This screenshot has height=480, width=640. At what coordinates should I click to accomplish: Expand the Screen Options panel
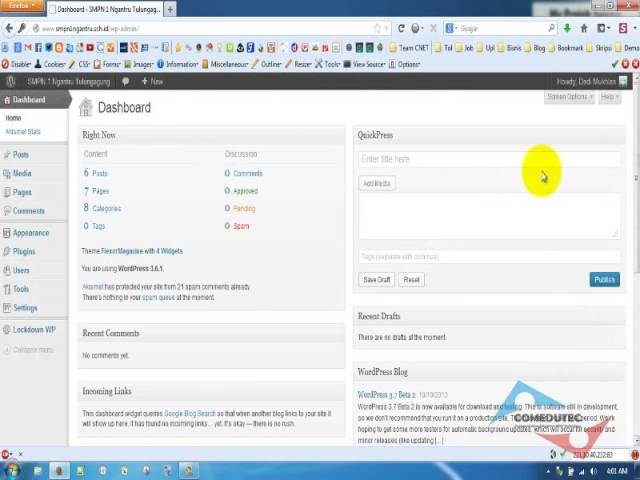568,97
